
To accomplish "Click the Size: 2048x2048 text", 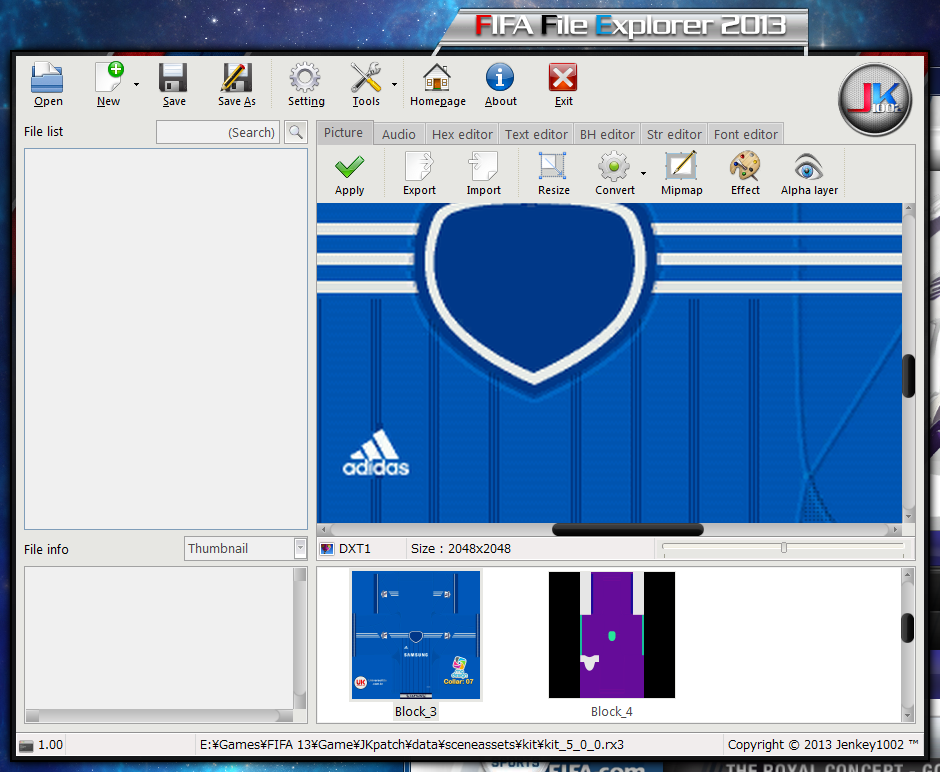I will point(460,548).
